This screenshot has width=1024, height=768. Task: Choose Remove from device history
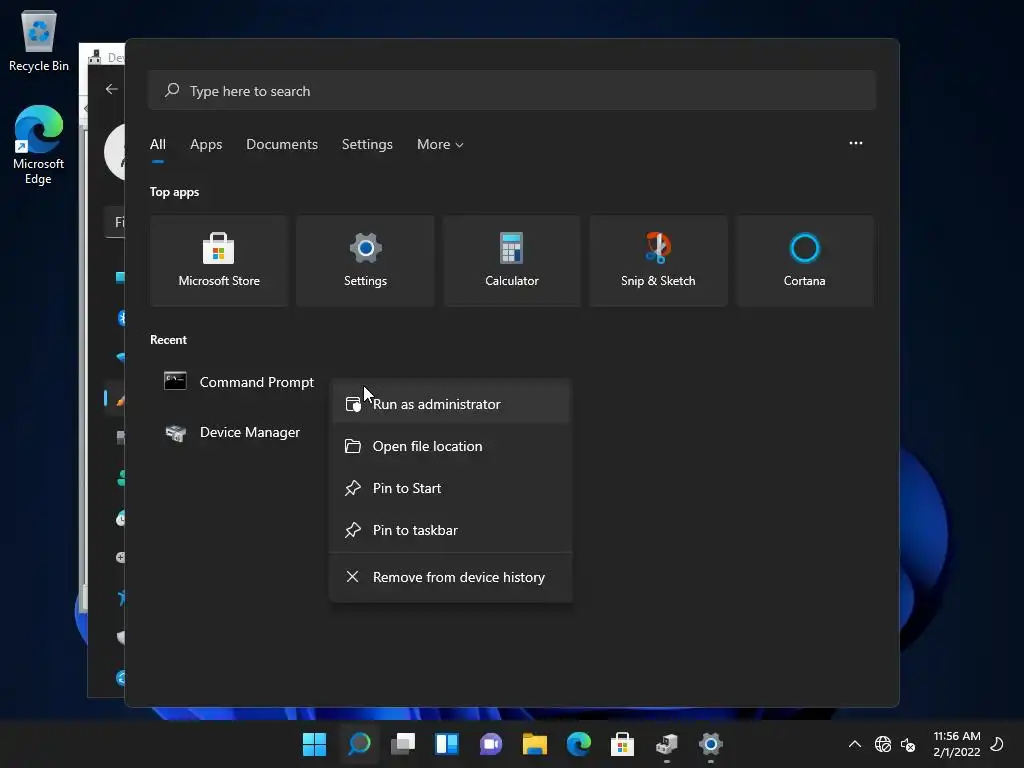click(x=451, y=577)
